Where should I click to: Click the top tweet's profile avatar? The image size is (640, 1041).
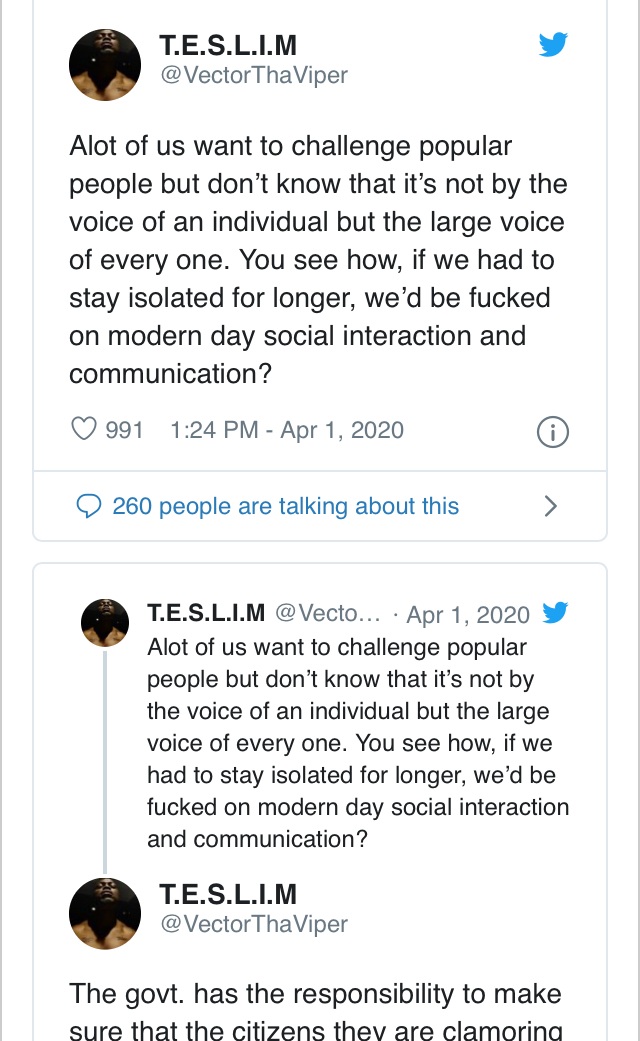pos(105,65)
